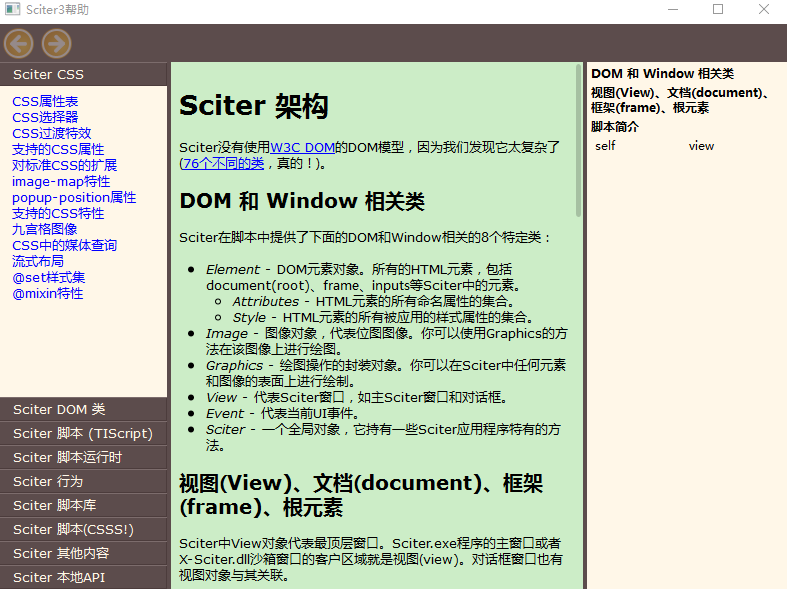Click the Sciter 架构 main heading
Viewport: 787px width, 589px height.
point(254,106)
